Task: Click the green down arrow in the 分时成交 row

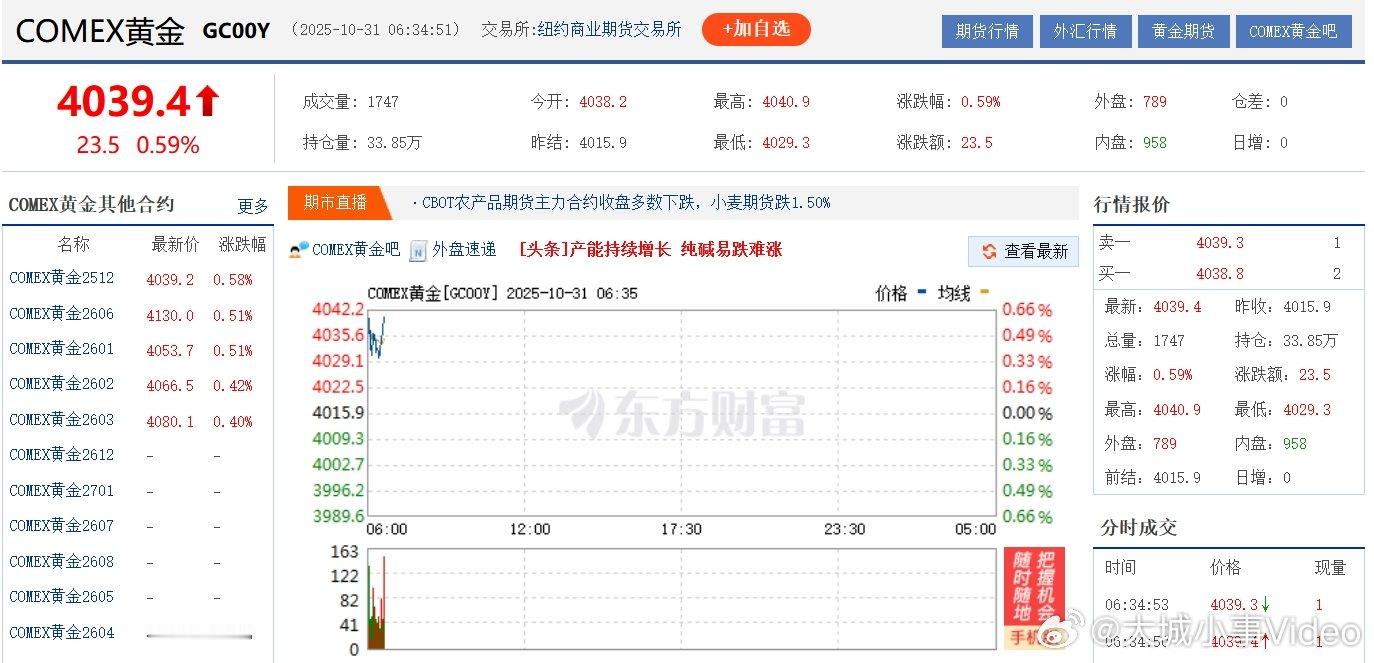Action: click(x=1265, y=604)
